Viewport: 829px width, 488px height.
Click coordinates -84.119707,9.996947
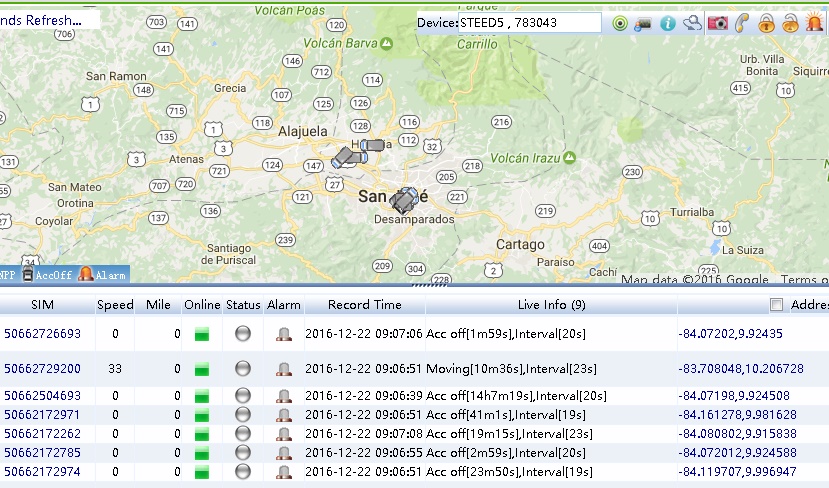click(x=737, y=472)
